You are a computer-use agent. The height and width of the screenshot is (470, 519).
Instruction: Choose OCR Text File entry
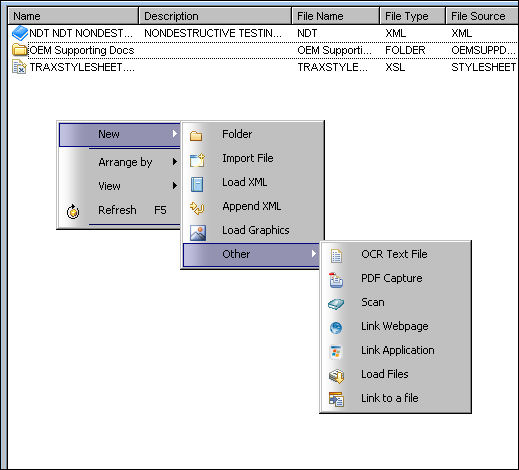point(395,255)
